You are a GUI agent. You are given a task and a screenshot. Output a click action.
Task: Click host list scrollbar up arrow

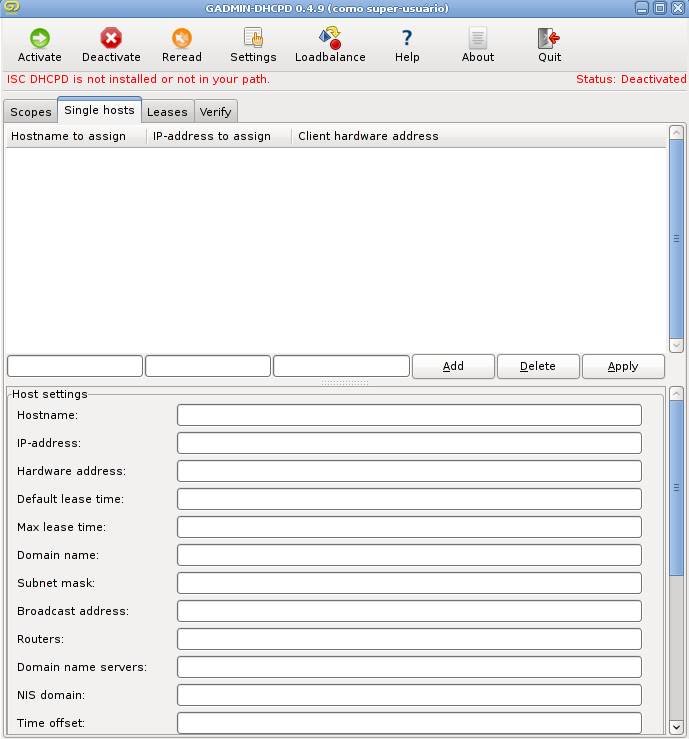pos(676,132)
